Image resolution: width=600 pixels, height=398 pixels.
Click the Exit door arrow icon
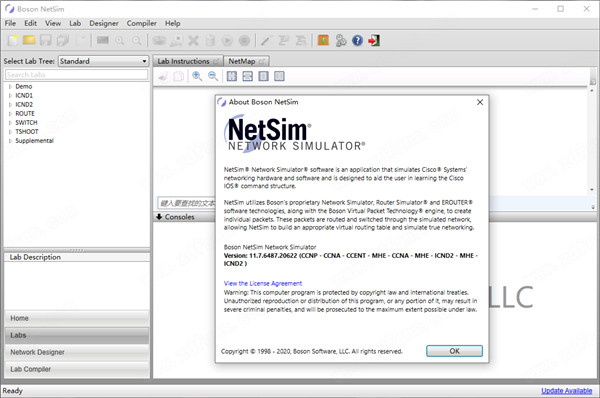(x=374, y=40)
